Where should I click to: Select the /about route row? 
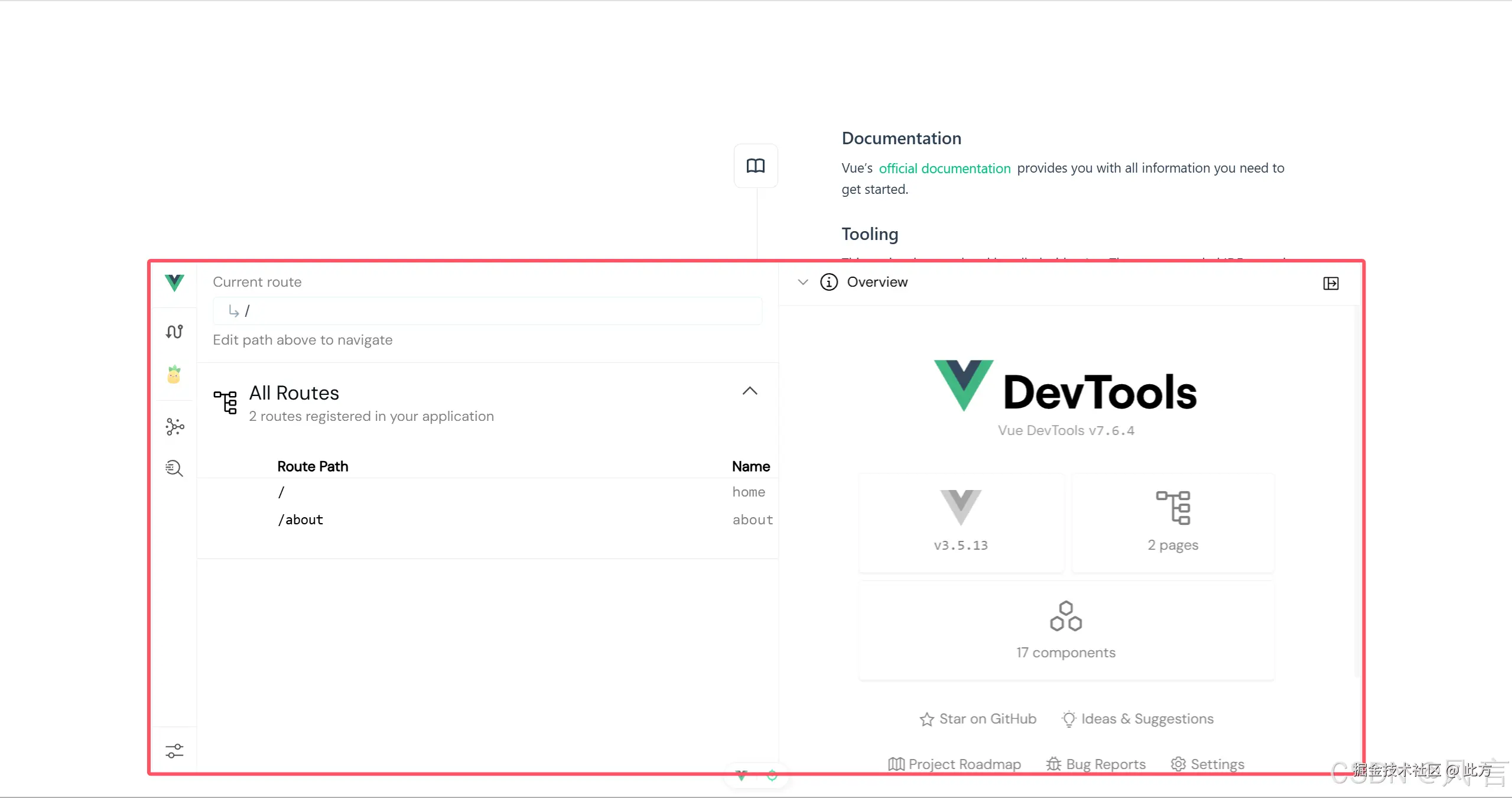pyautogui.click(x=301, y=520)
